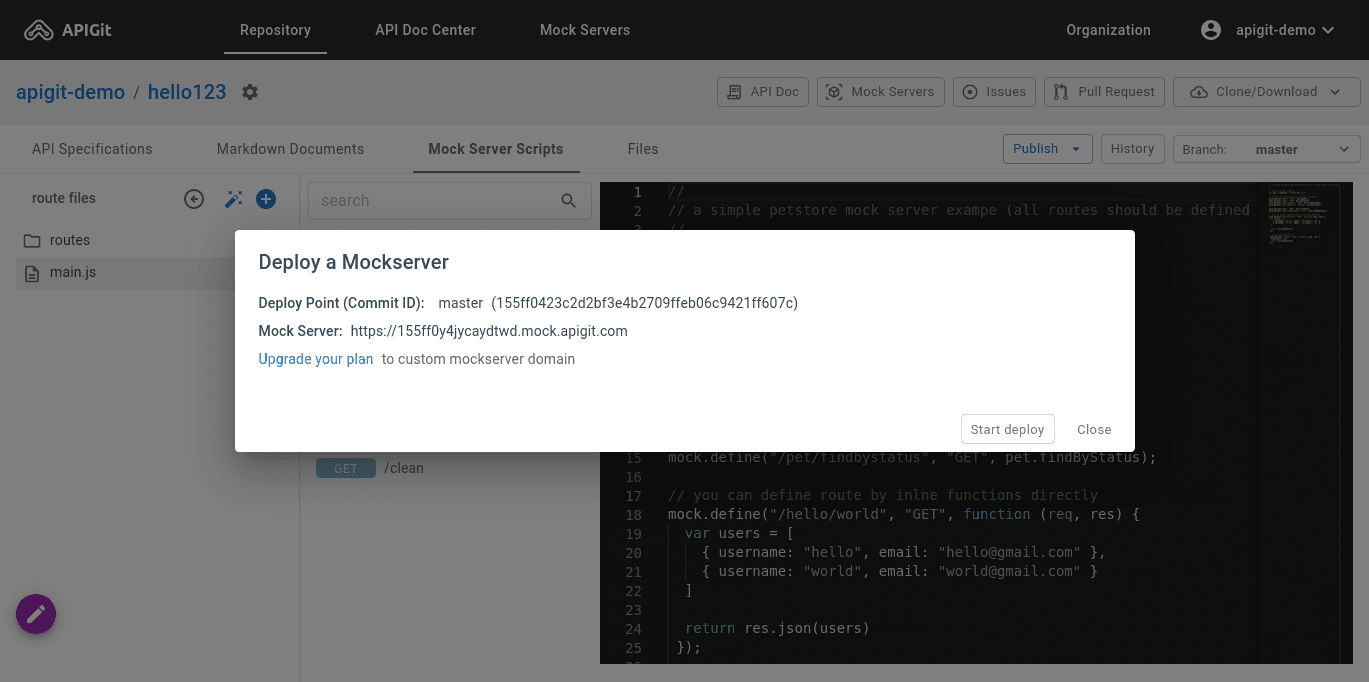Open repository settings gear icon
This screenshot has width=1369, height=682.
[x=250, y=92]
